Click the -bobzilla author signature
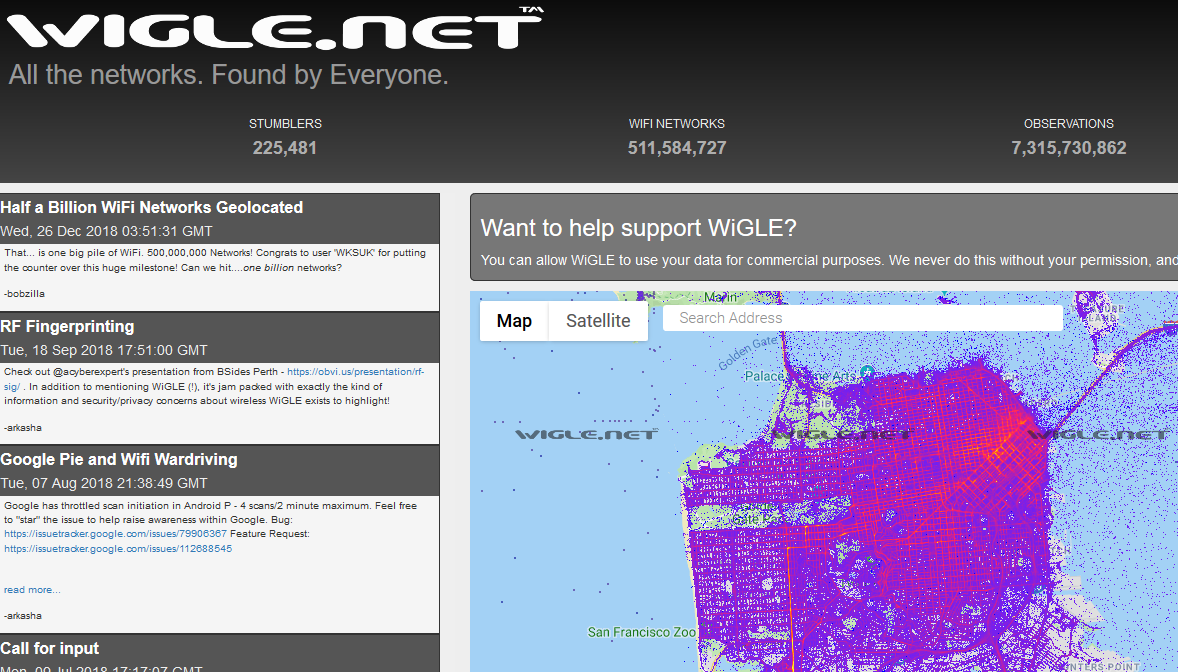Screen dimensions: 1178x672 point(24,294)
